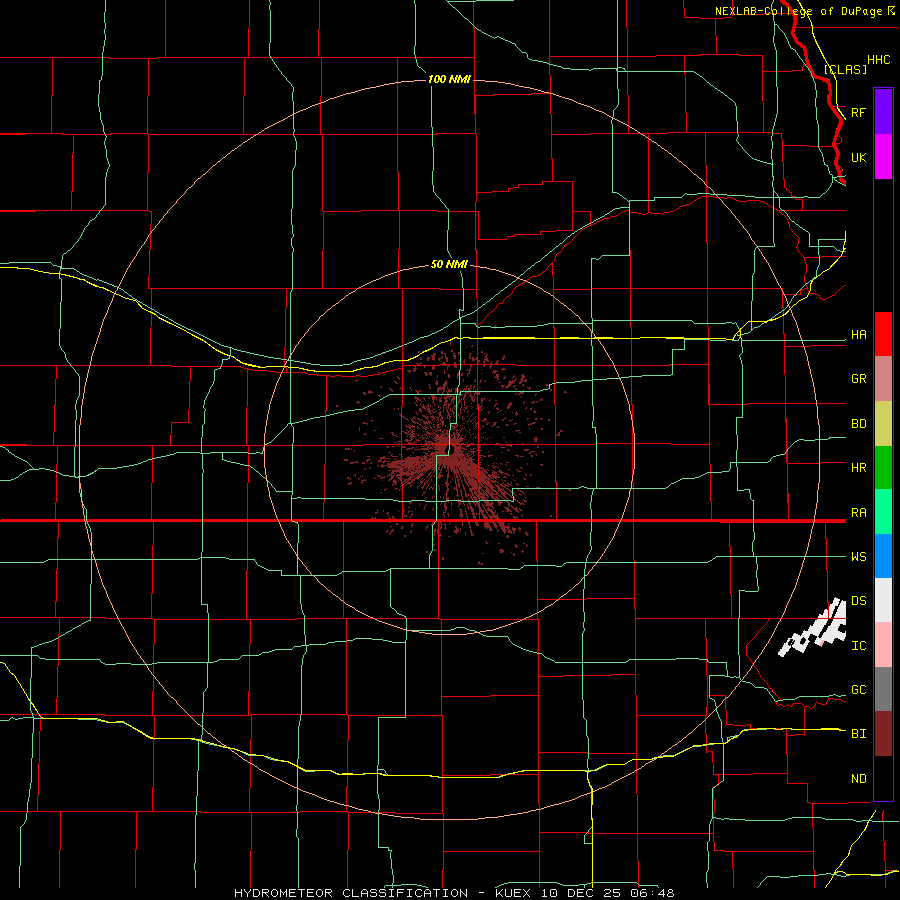This screenshot has height=900, width=900.
Task: Click the dark green HR legend swatch
Action: click(x=883, y=468)
